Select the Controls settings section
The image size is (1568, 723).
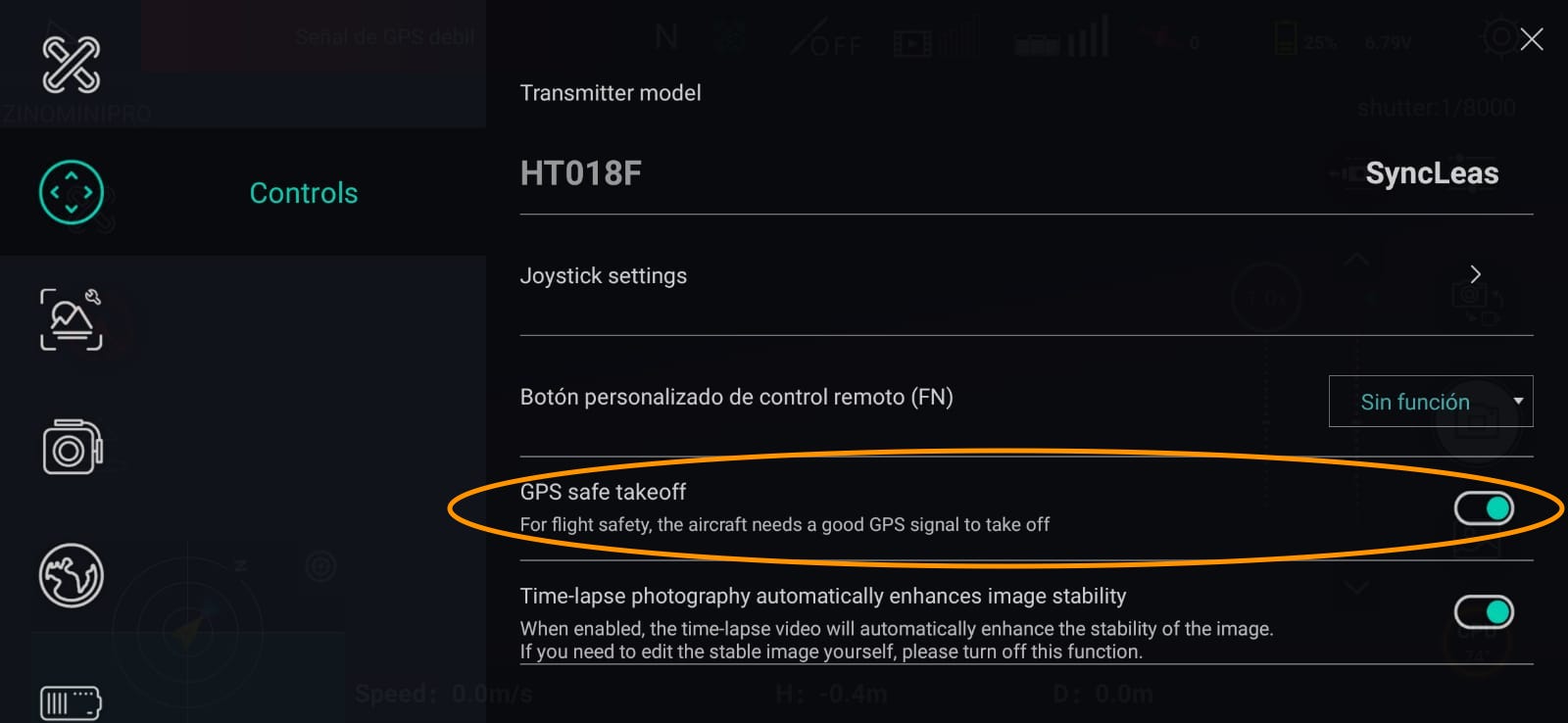pyautogui.click(x=71, y=192)
